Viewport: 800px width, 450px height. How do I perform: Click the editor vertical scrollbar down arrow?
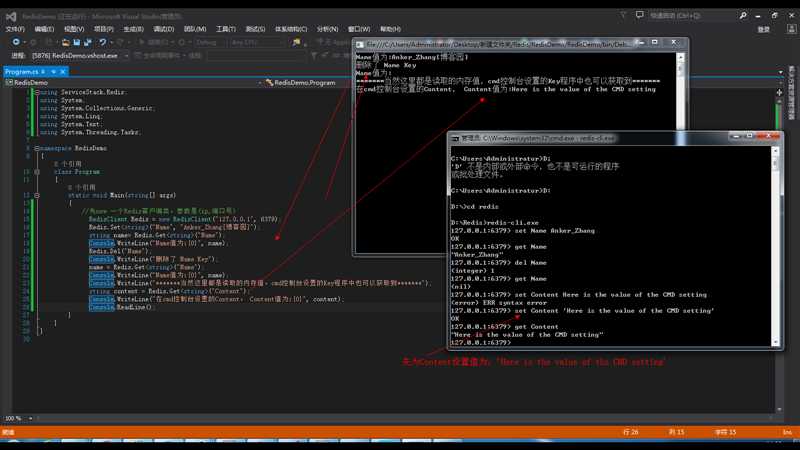[779, 409]
